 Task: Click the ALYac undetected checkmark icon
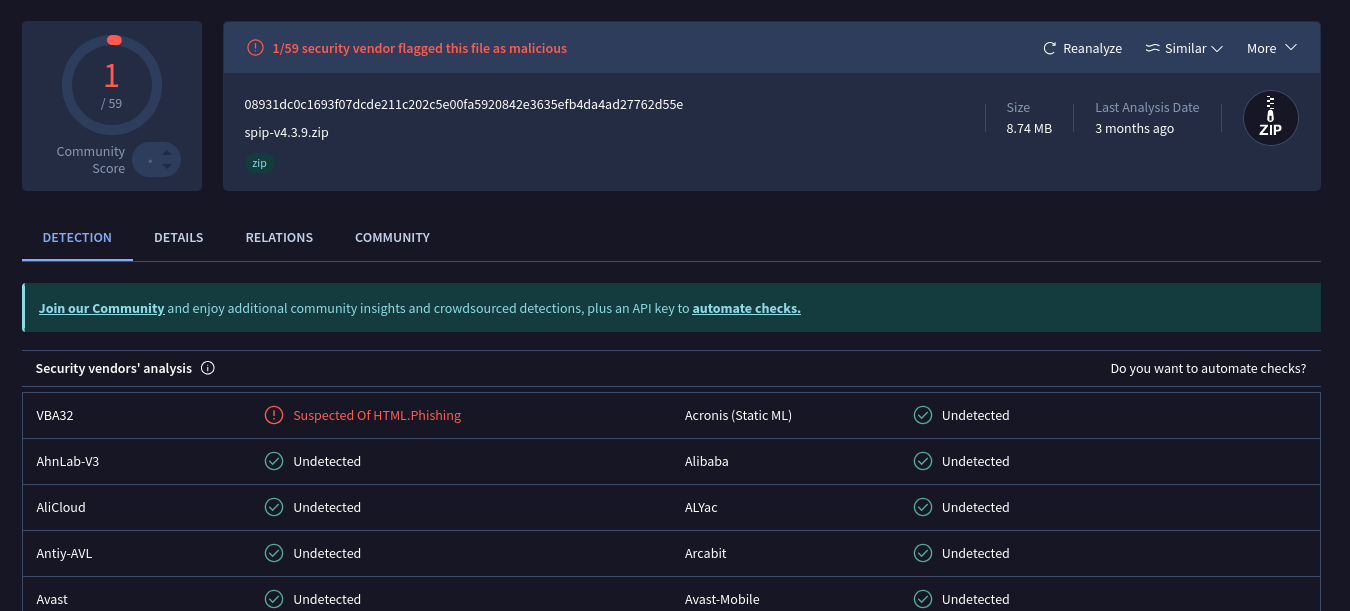point(923,507)
